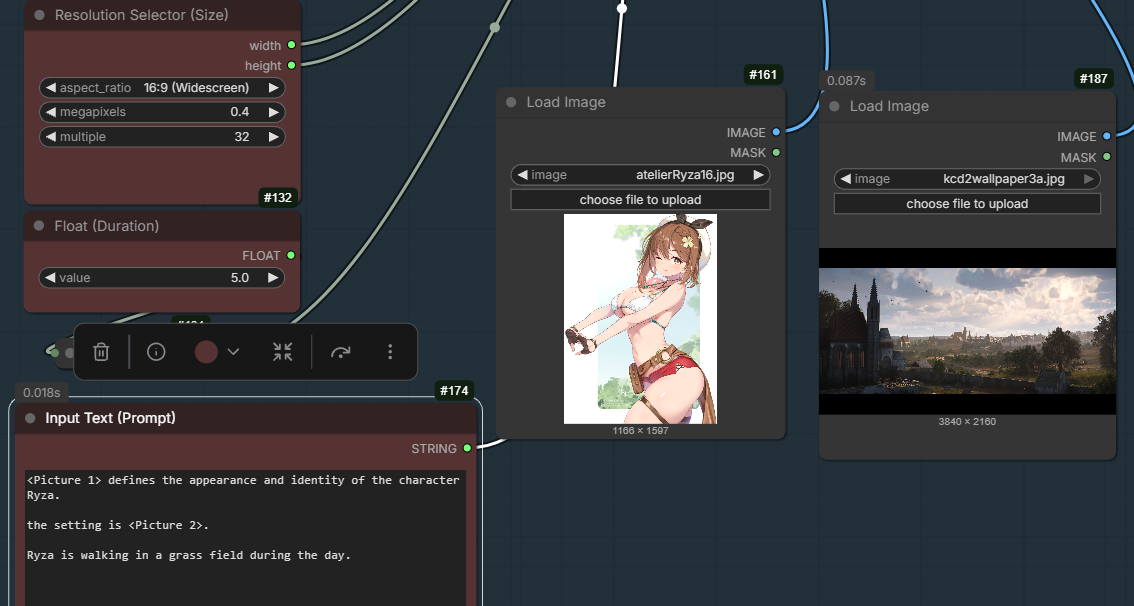Collapse Load Image #187 node via dot
The height and width of the screenshot is (606, 1134).
click(835, 106)
